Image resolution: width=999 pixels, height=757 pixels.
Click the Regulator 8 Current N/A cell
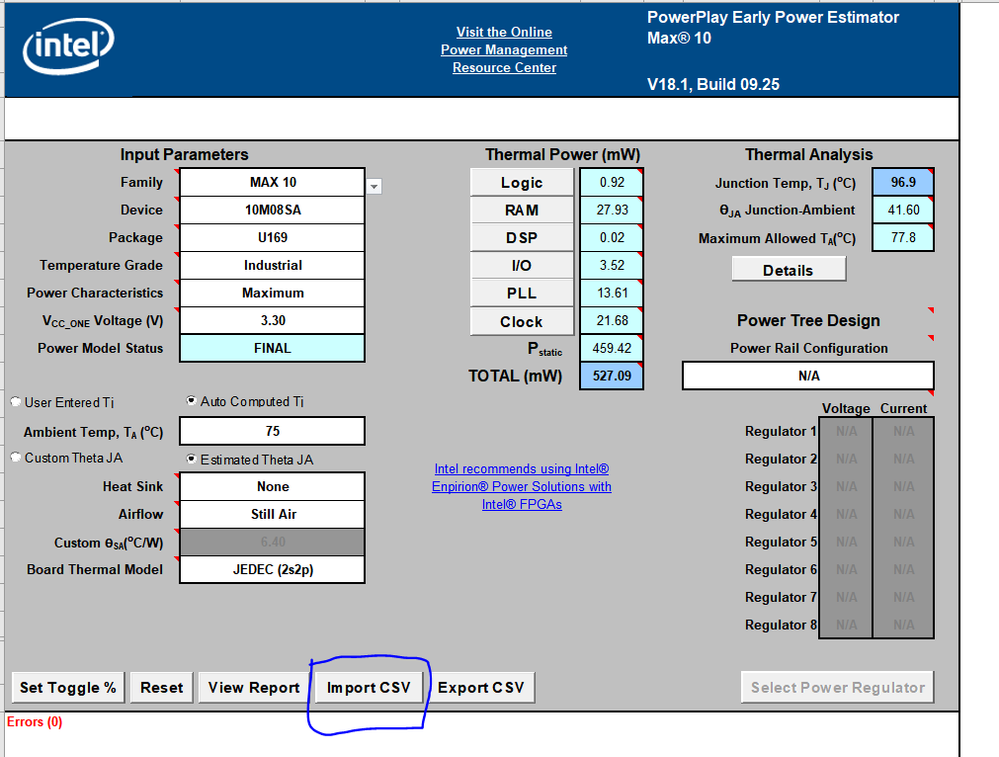(x=903, y=625)
